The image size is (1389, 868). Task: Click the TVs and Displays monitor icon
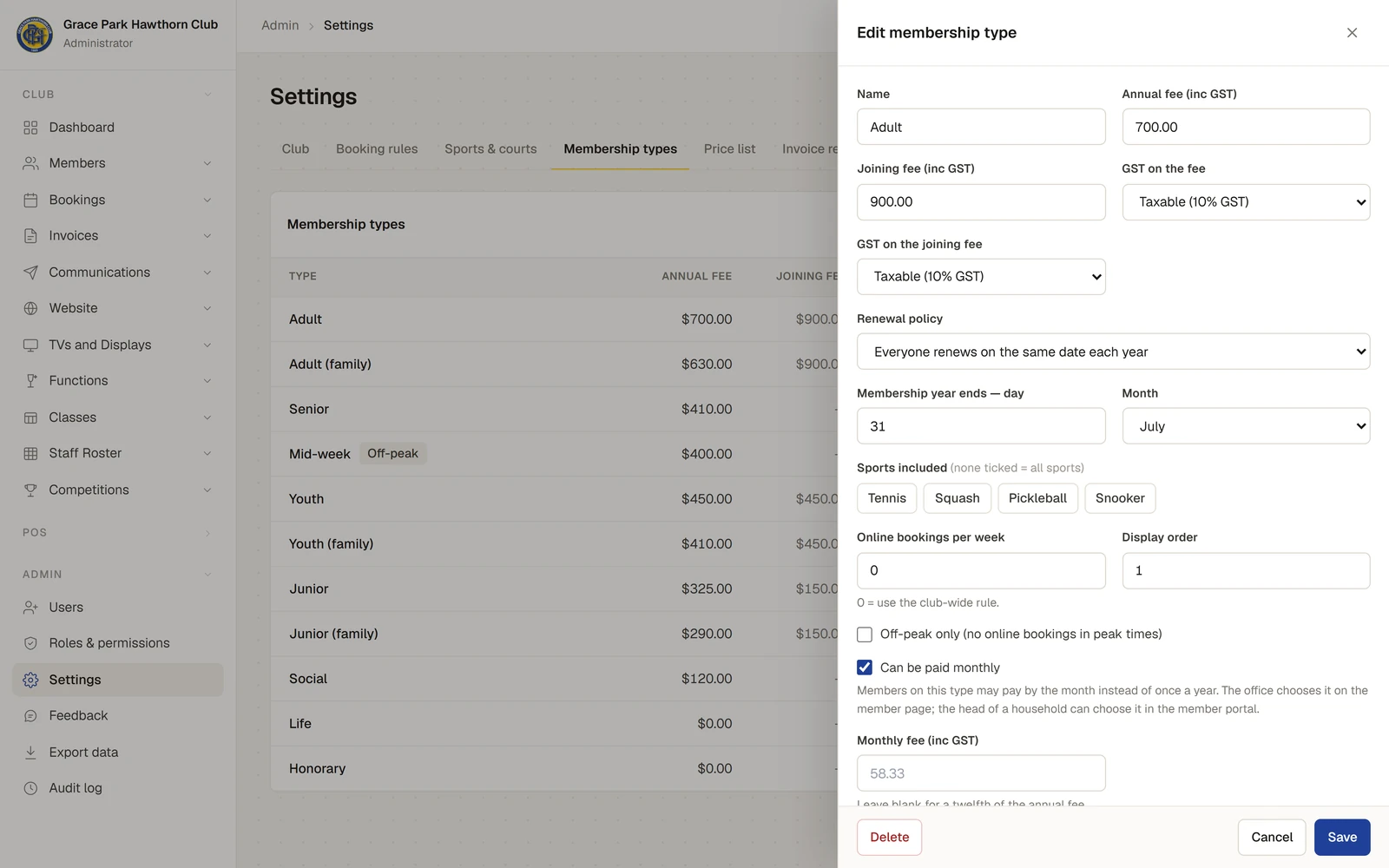click(30, 345)
